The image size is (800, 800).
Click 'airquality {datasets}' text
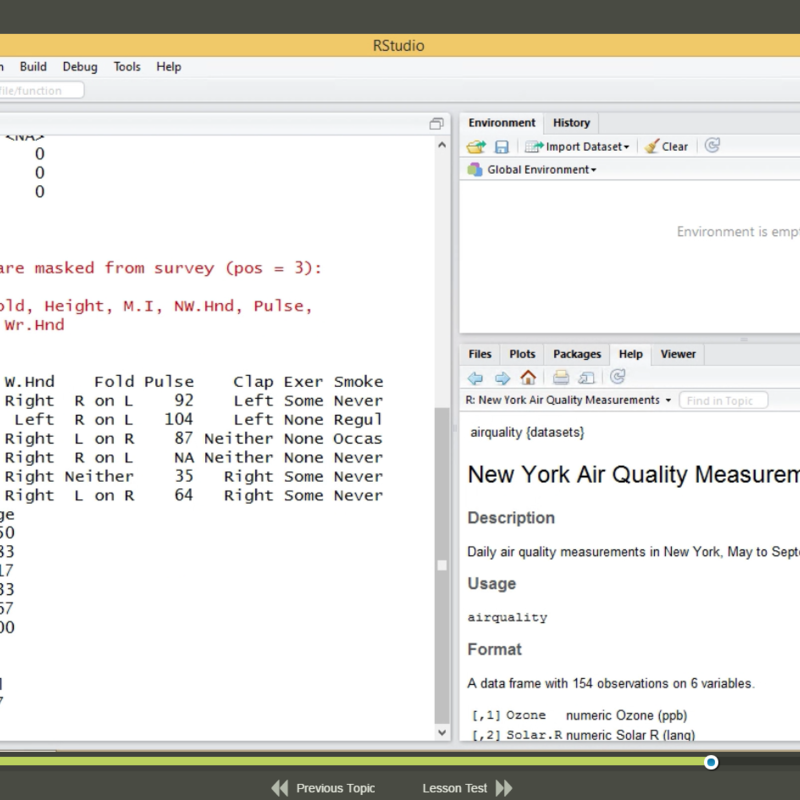pos(527,433)
